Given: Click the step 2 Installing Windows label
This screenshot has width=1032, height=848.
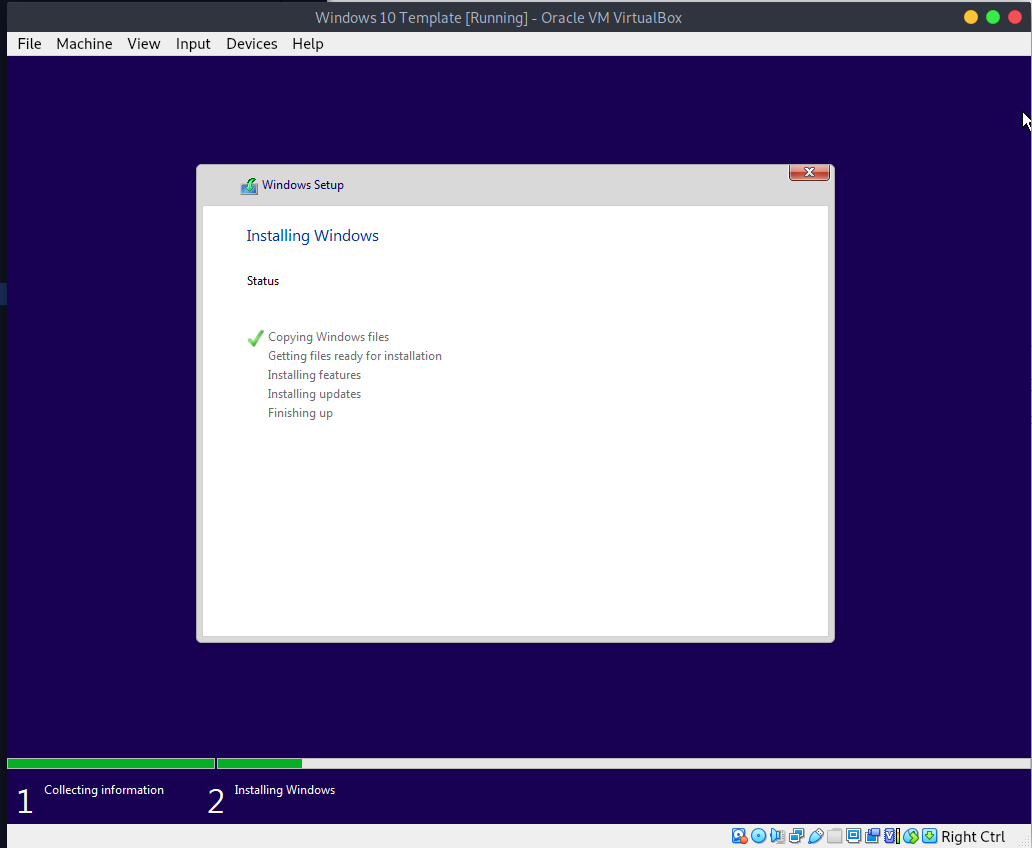Looking at the screenshot, I should [x=284, y=790].
